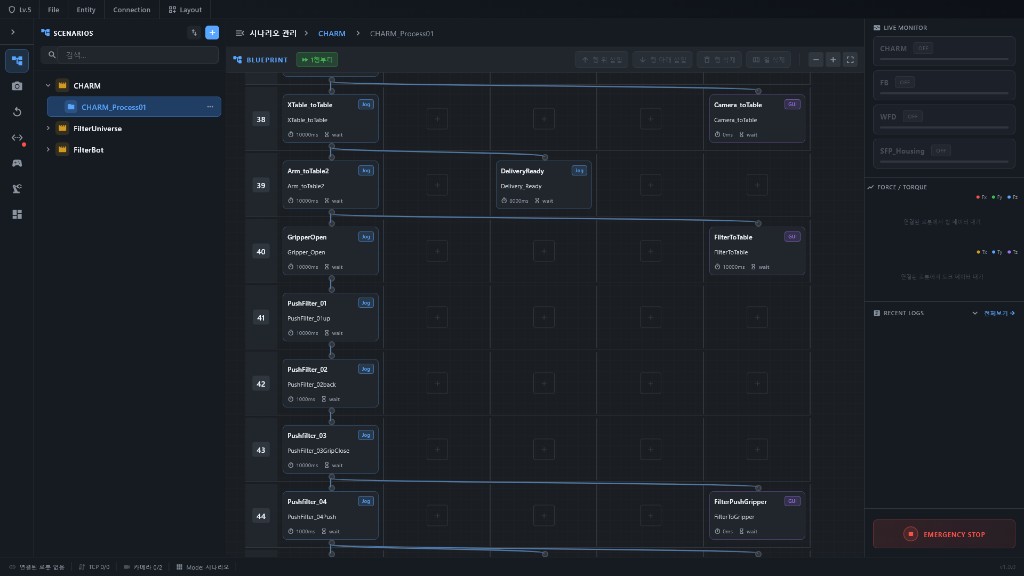1024x576 pixels.
Task: Click the circular reset arrow sidebar icon
Action: pyautogui.click(x=17, y=112)
